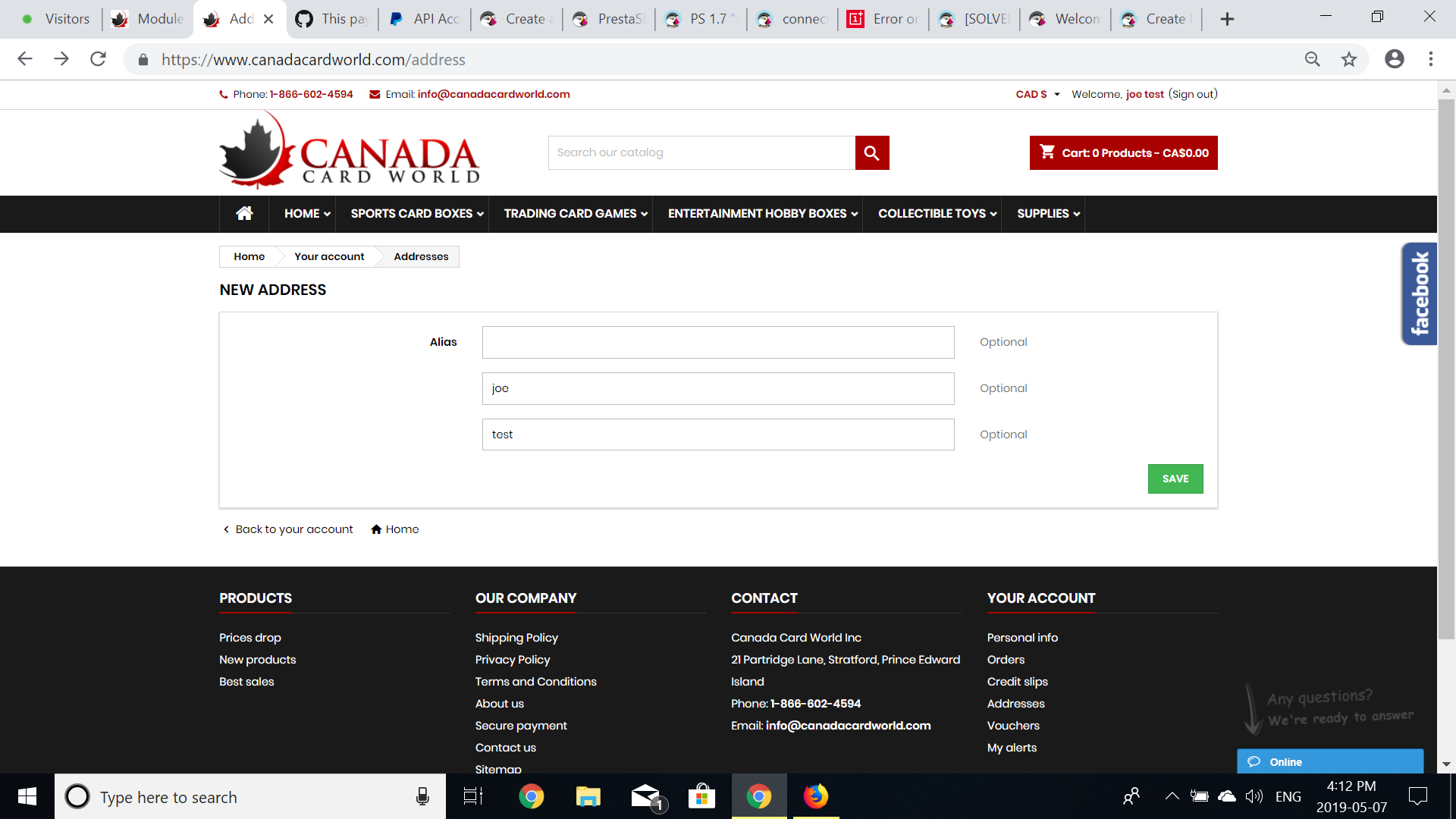Image resolution: width=1456 pixels, height=819 pixels.
Task: Expand the Sports Card Boxes menu
Action: [x=416, y=214]
